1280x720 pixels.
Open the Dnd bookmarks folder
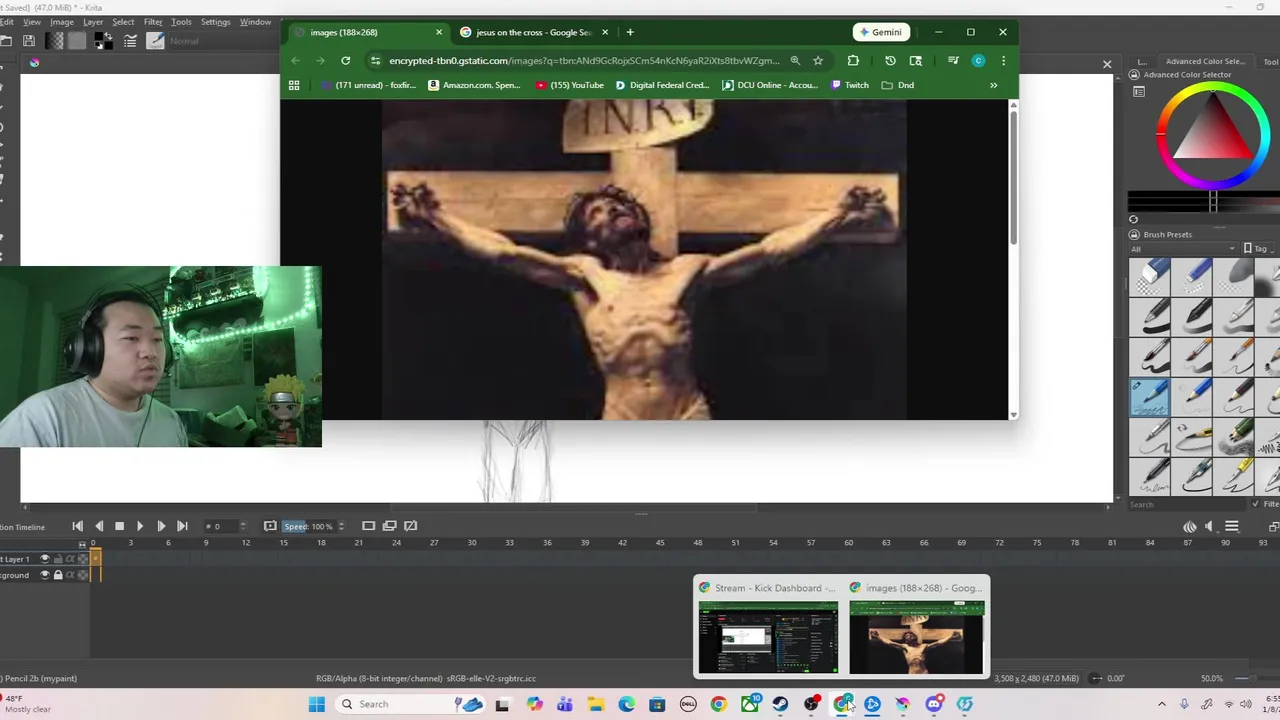(898, 85)
